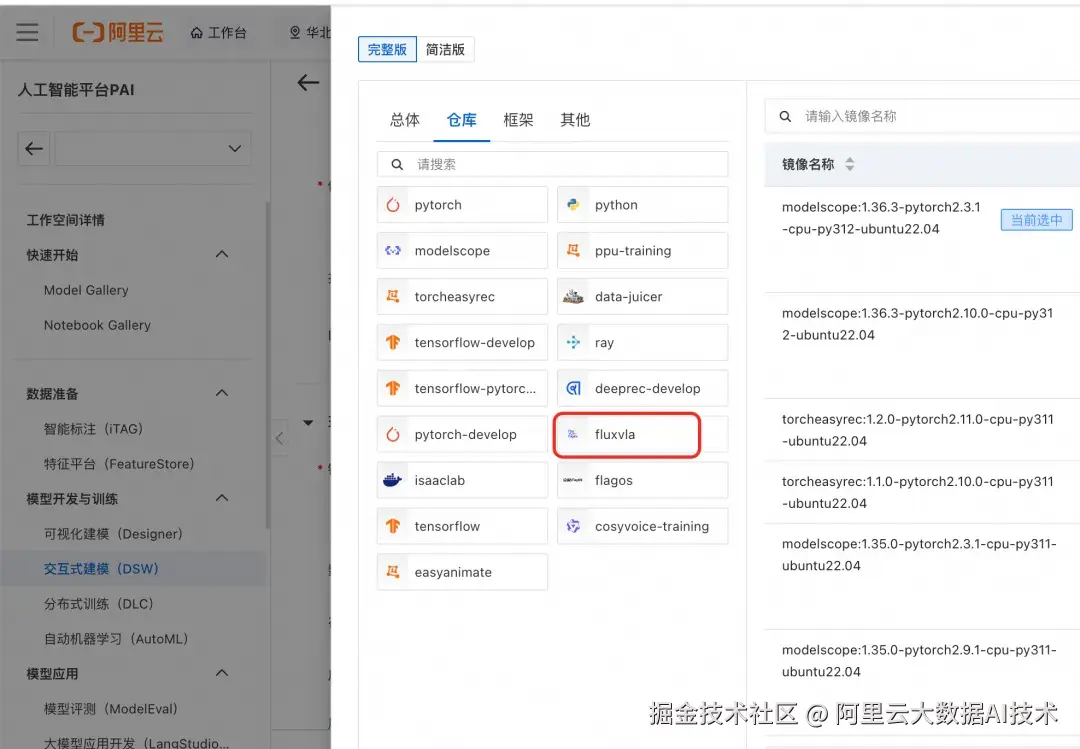Click the ppu-training icon

(573, 251)
